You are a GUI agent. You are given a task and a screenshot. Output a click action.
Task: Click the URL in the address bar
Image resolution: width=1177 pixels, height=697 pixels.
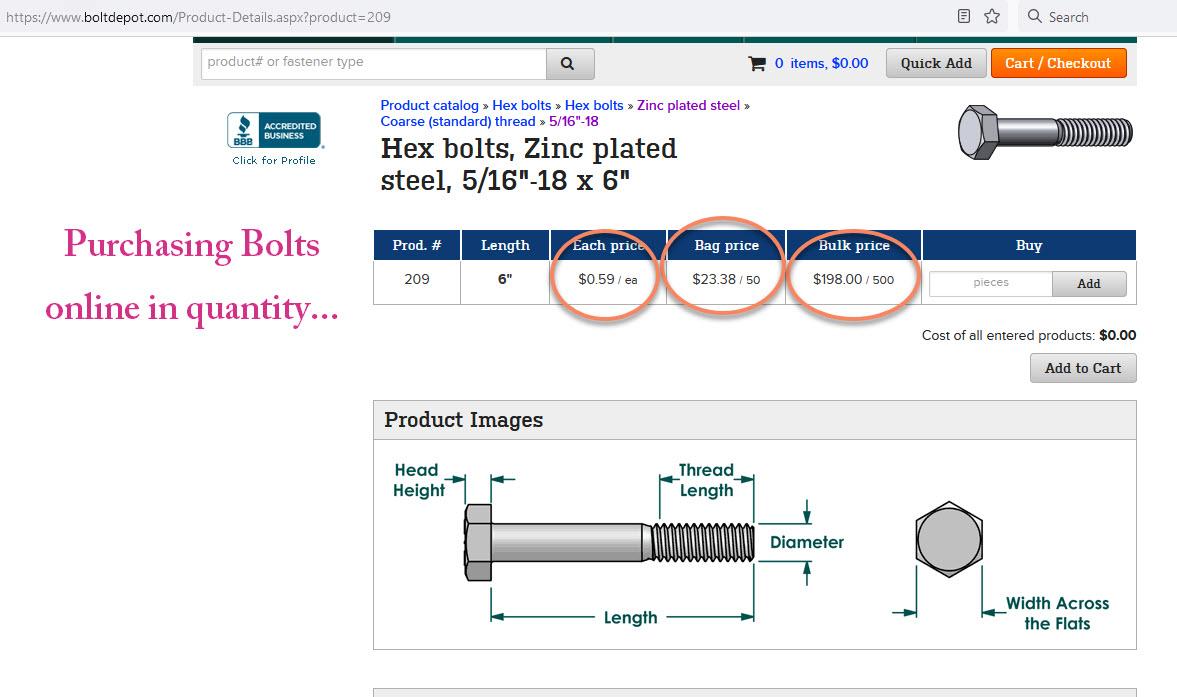tap(198, 17)
